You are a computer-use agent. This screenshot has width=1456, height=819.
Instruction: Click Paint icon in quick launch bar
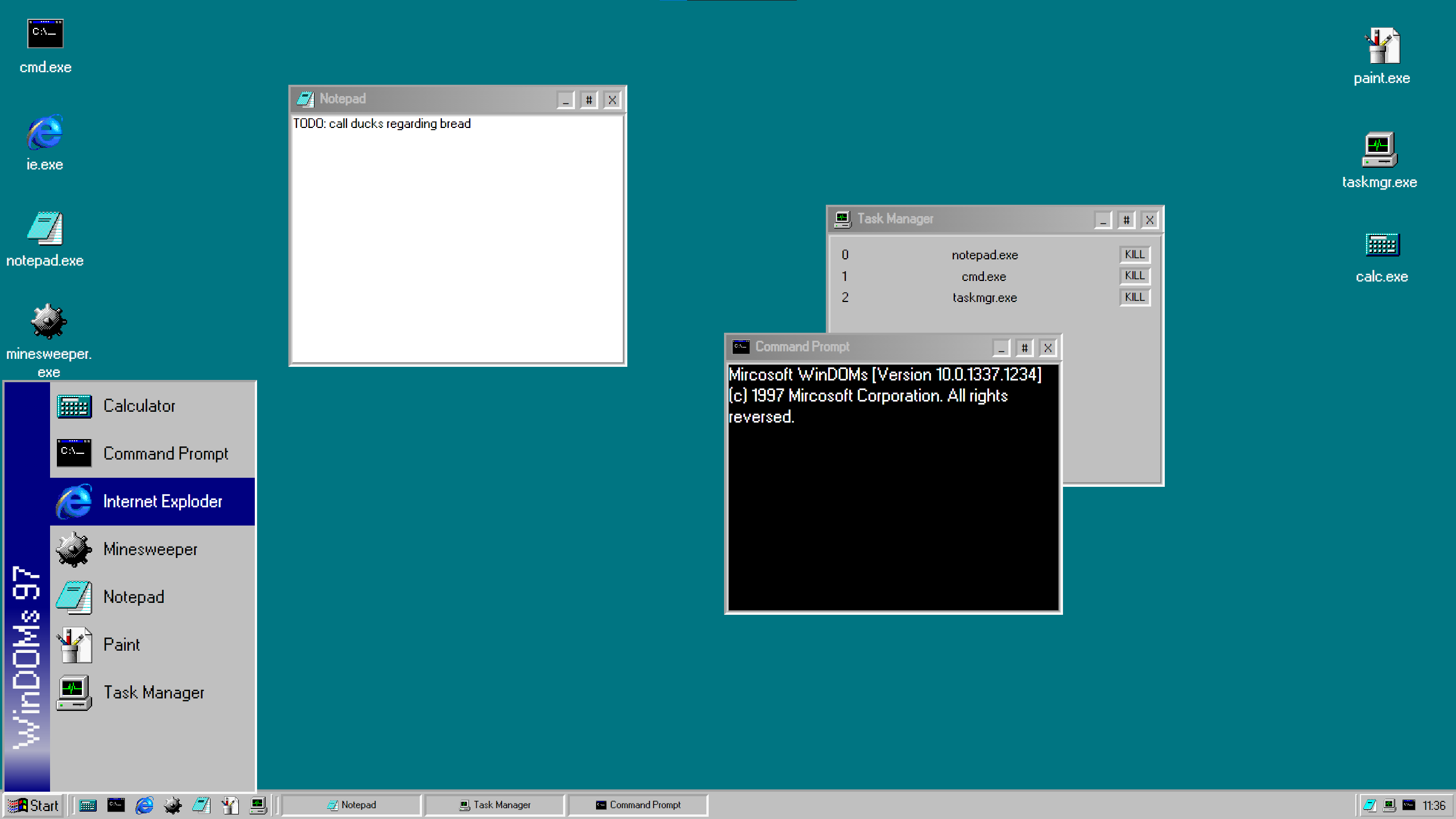pos(230,805)
